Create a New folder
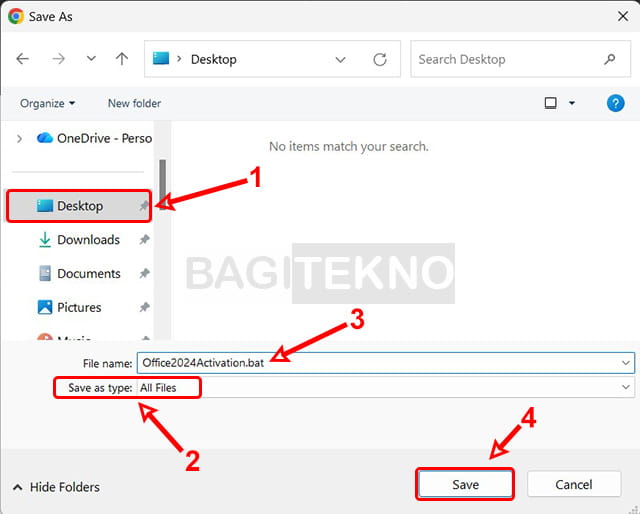The height and width of the screenshot is (514, 640). click(x=134, y=103)
